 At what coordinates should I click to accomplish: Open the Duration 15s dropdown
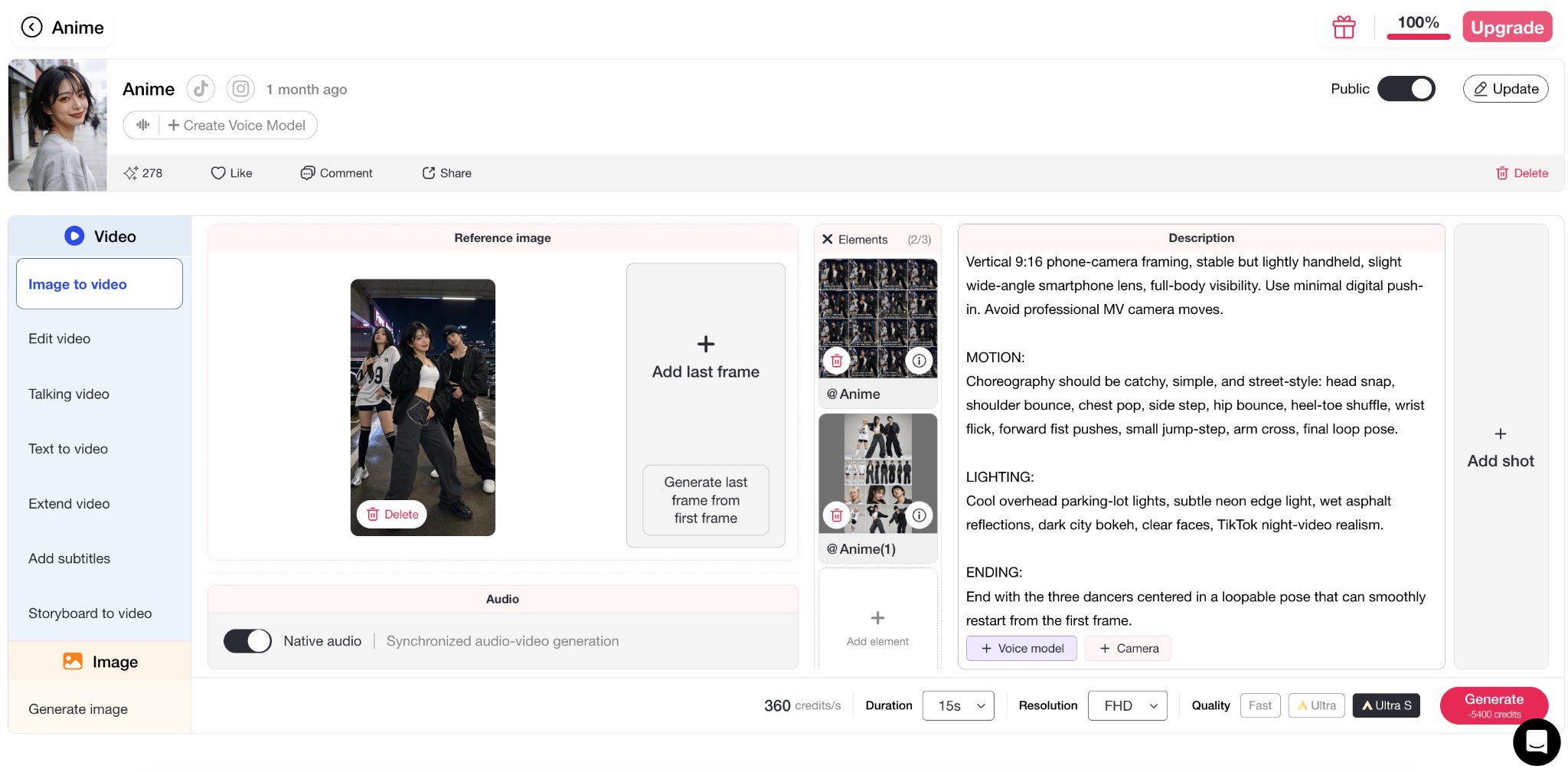point(959,705)
